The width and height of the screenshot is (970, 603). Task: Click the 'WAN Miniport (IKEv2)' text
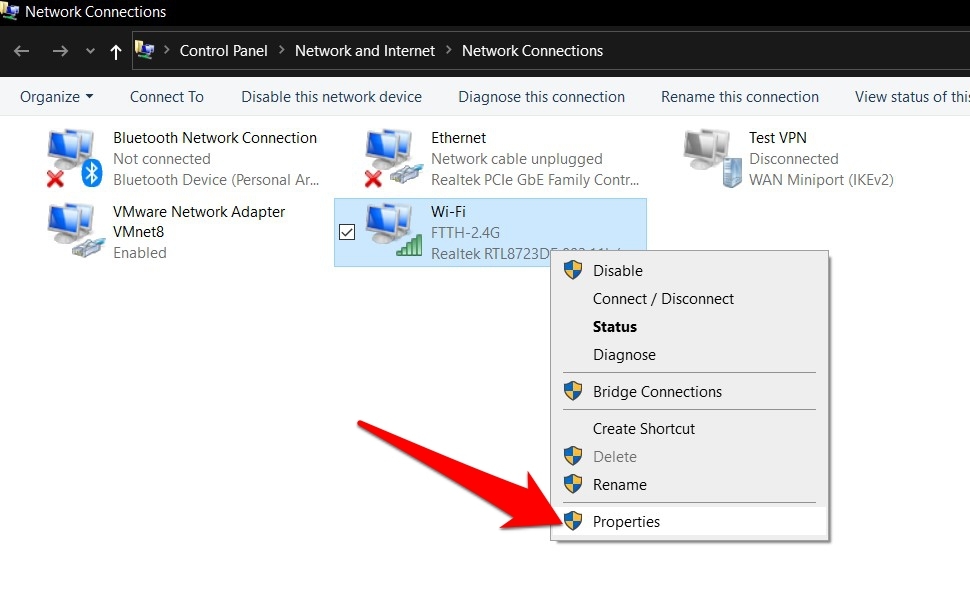click(821, 180)
